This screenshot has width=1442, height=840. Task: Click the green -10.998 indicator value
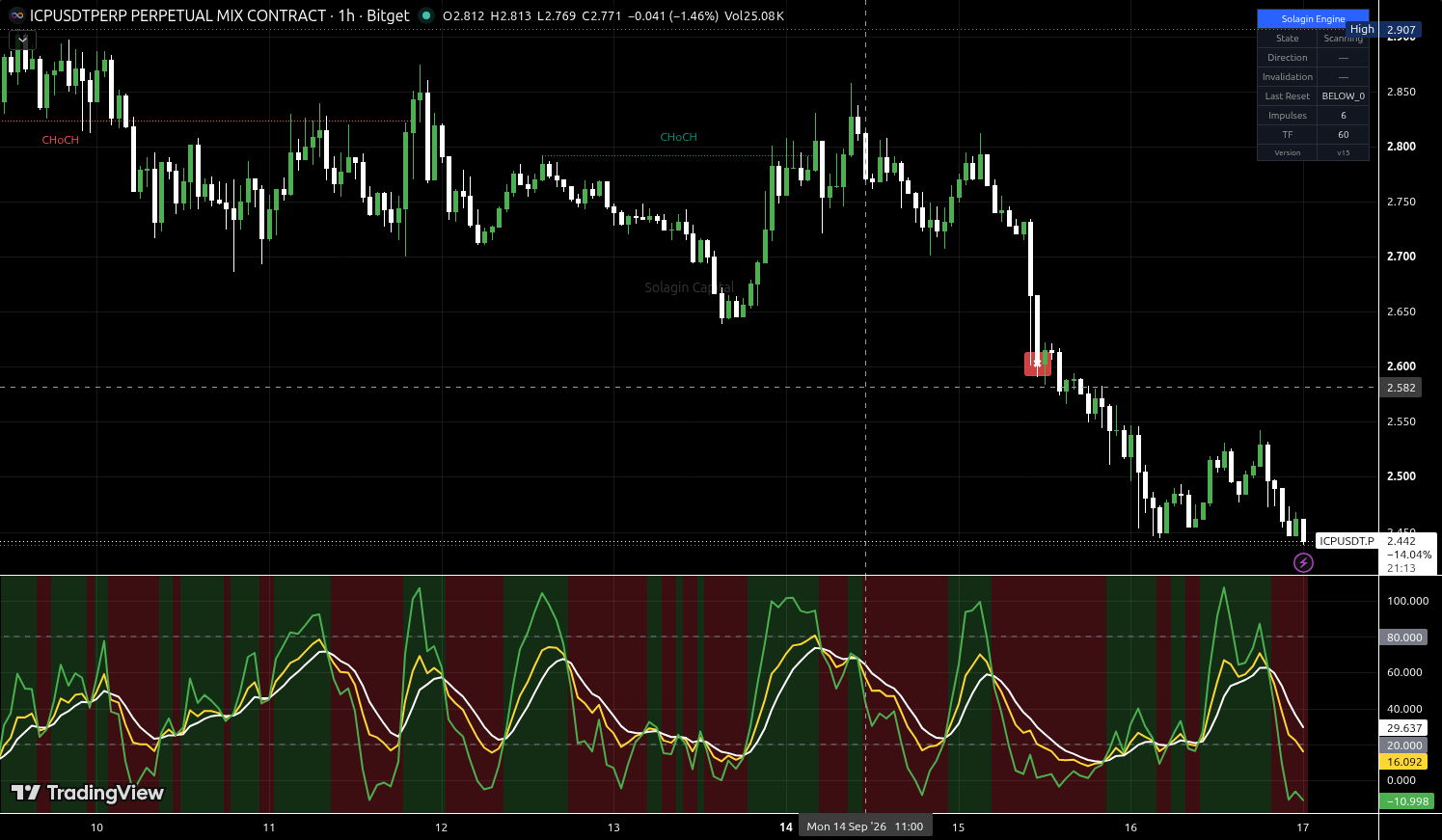pyautogui.click(x=1408, y=801)
